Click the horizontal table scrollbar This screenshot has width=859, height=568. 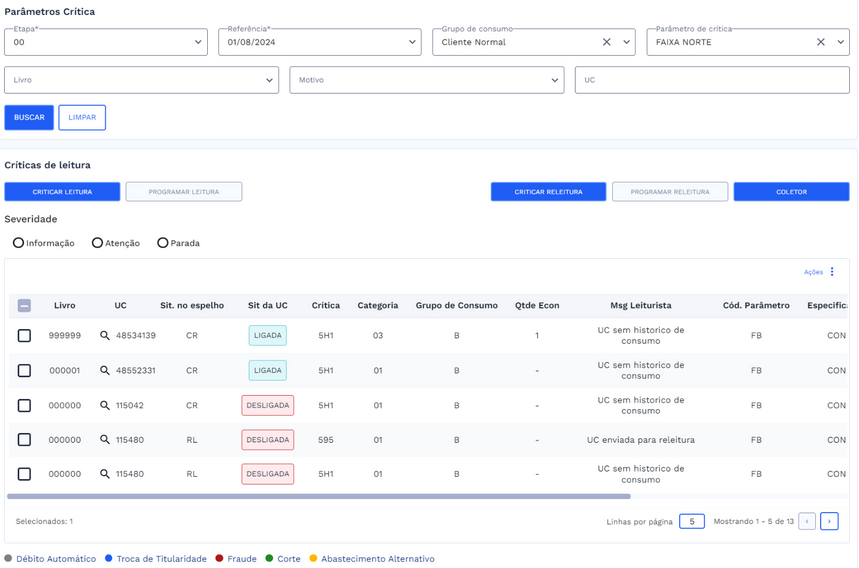pyautogui.click(x=318, y=496)
